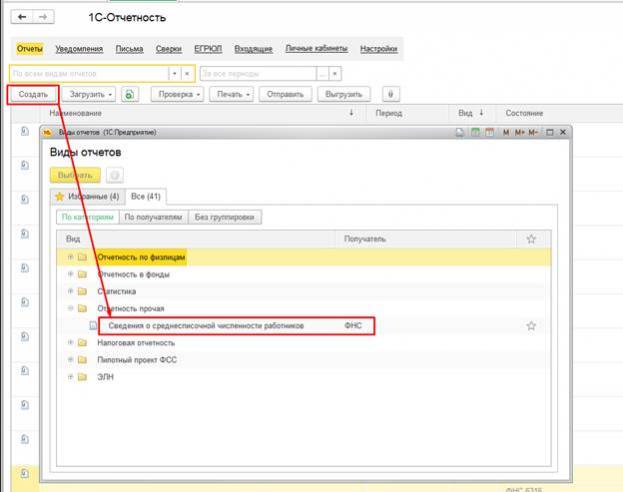Expand the Отчетность по физлицам folder
This screenshot has width=623, height=492.
(71, 257)
